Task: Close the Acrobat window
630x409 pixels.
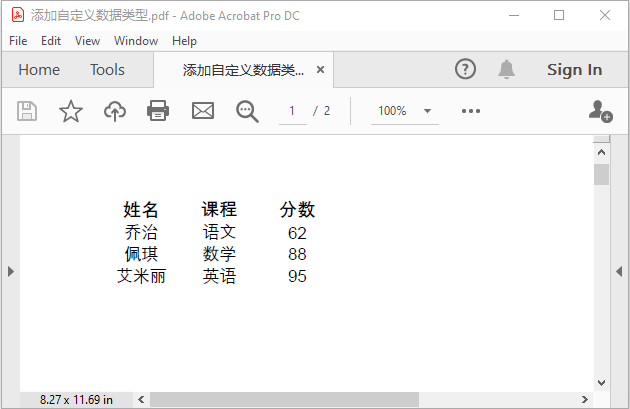Action: point(605,15)
